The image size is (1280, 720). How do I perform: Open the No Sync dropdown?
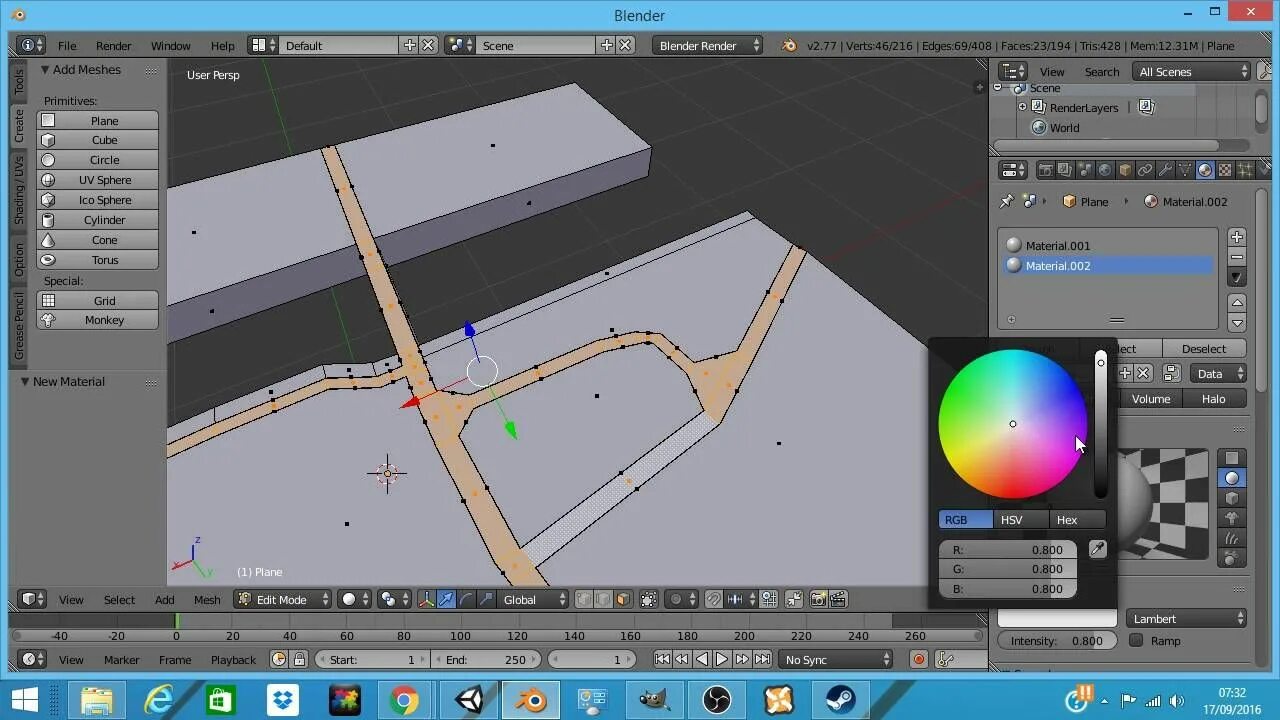(x=836, y=659)
